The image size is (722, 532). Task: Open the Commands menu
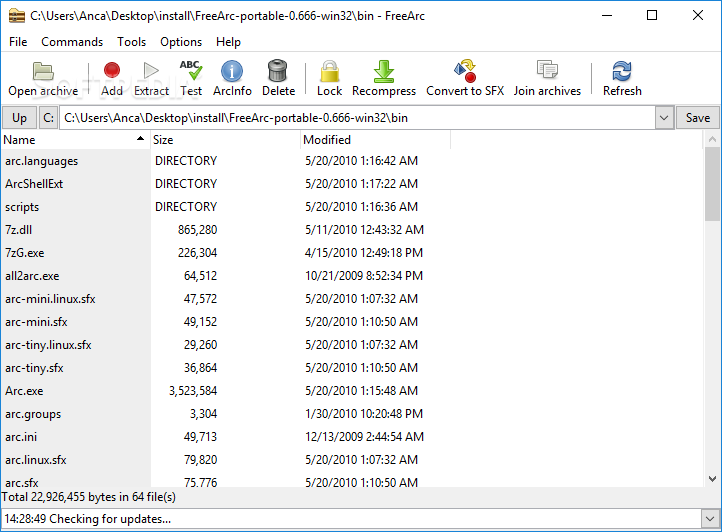click(72, 42)
